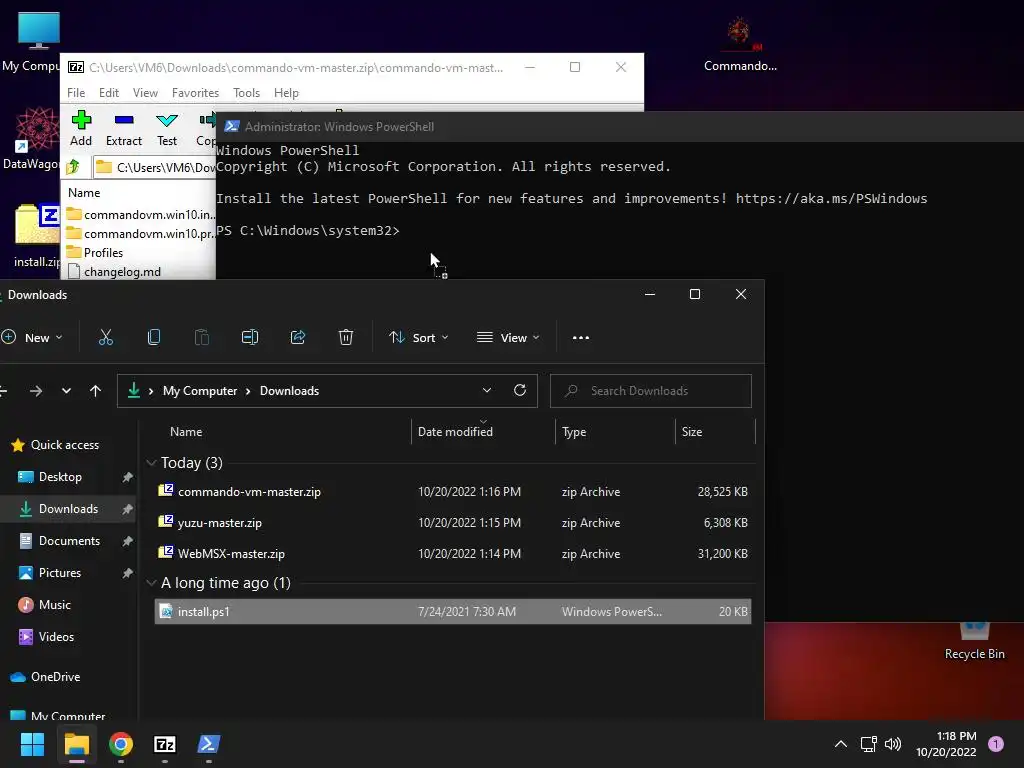1024x768 pixels.
Task: Sort by the Name column header
Action: 186,432
